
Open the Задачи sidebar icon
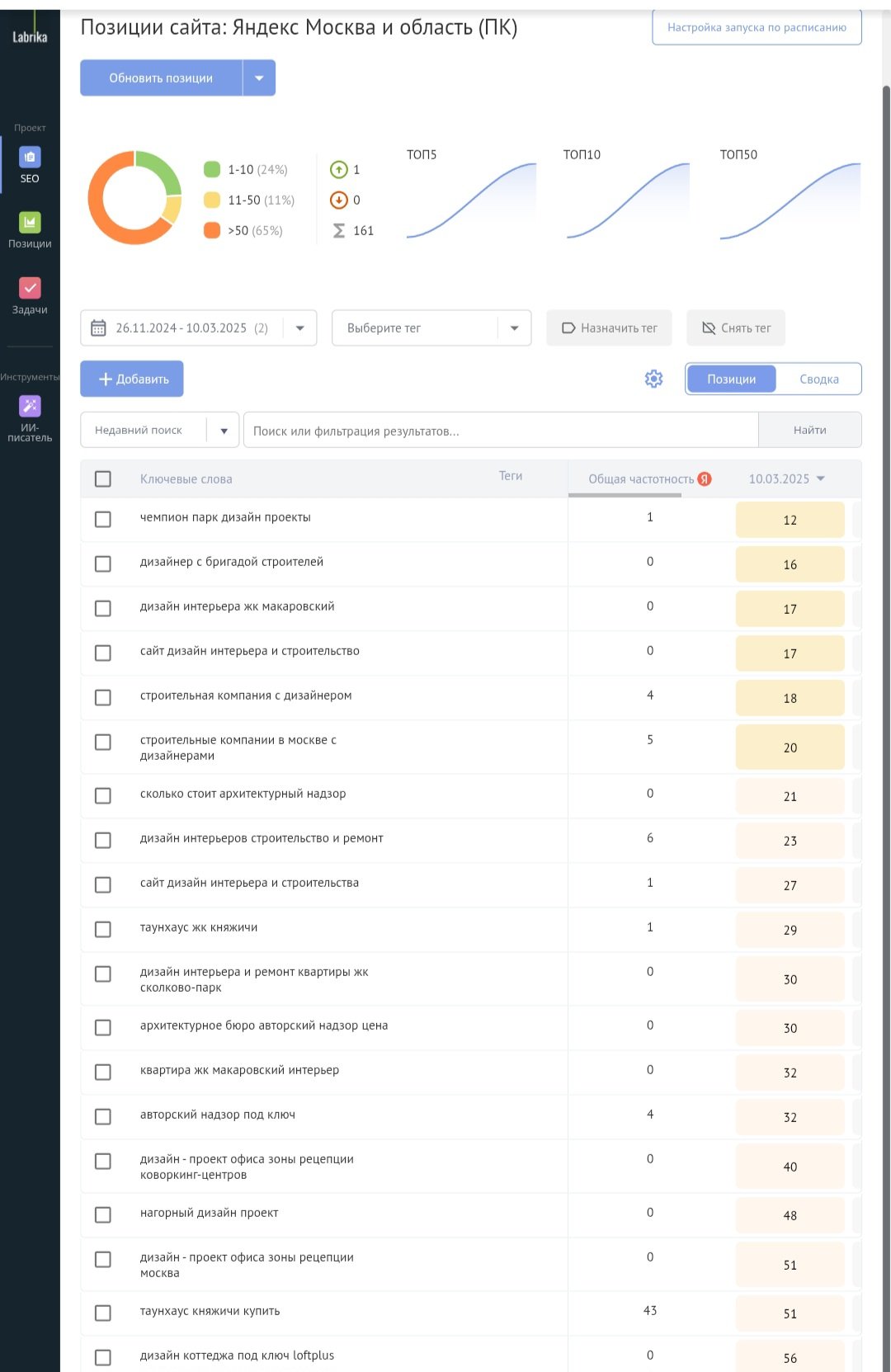click(30, 288)
